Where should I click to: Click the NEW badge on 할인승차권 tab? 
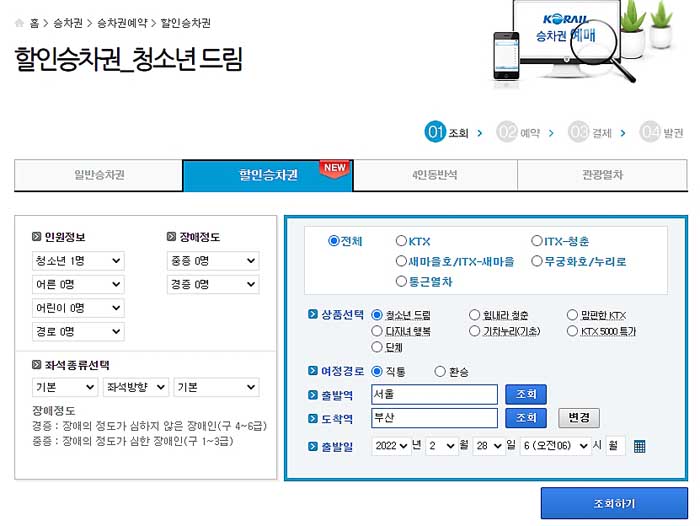pyautogui.click(x=335, y=169)
